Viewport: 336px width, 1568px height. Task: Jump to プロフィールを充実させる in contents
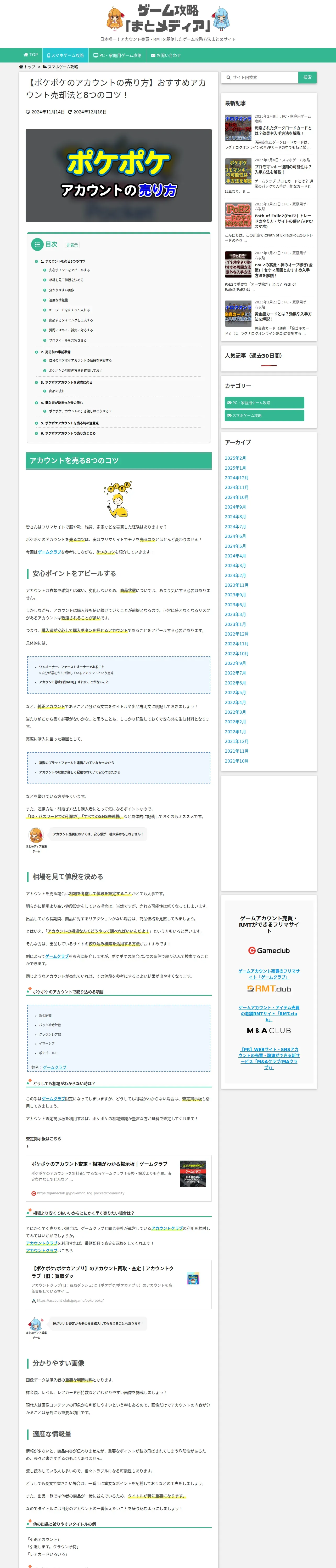[68, 340]
